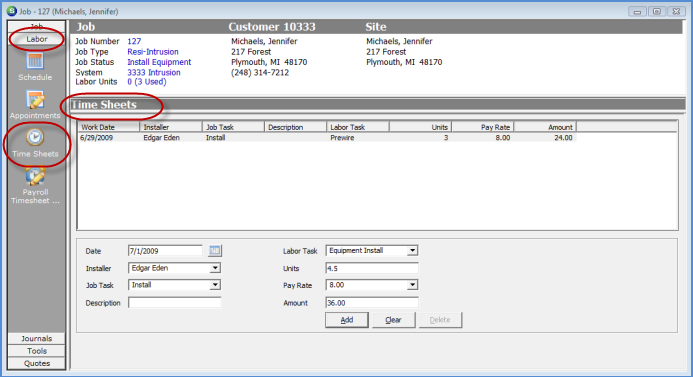Screen dimensions: 693x377
Task: Open the Payroll Timesheet icon
Action: (35, 176)
